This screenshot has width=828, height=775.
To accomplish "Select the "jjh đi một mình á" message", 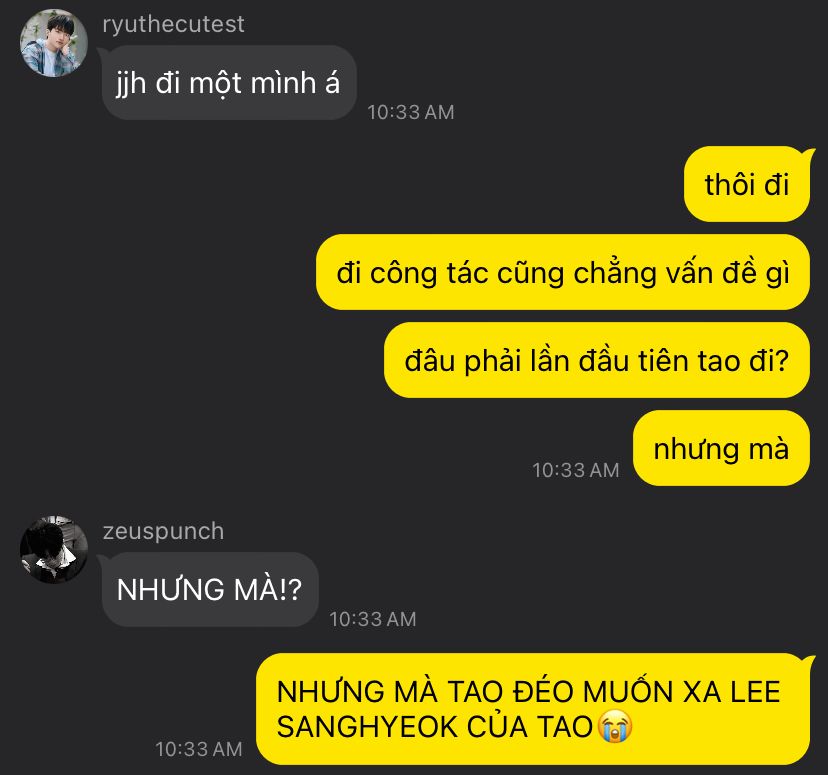I will (229, 83).
